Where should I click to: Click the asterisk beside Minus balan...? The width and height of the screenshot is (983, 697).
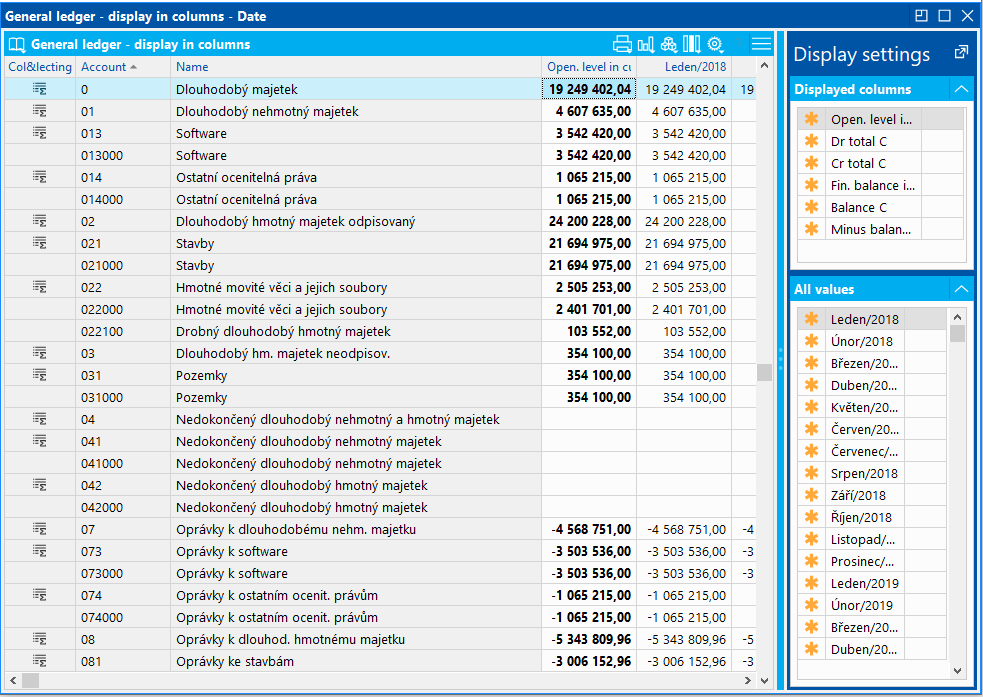(x=811, y=229)
